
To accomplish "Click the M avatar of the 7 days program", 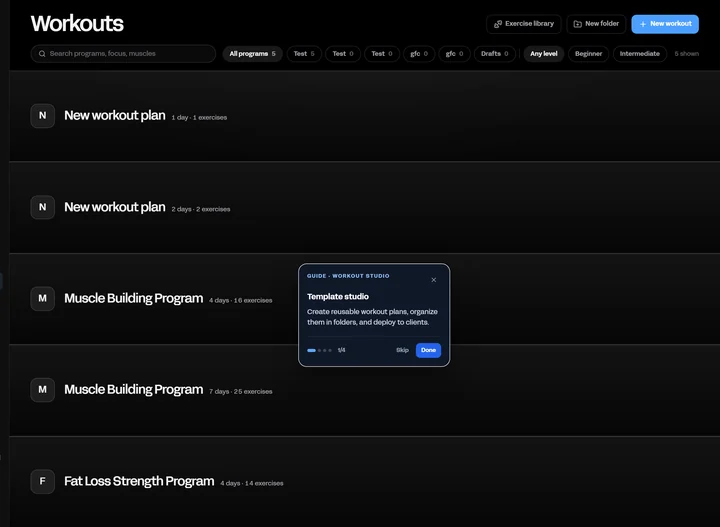I will point(43,390).
